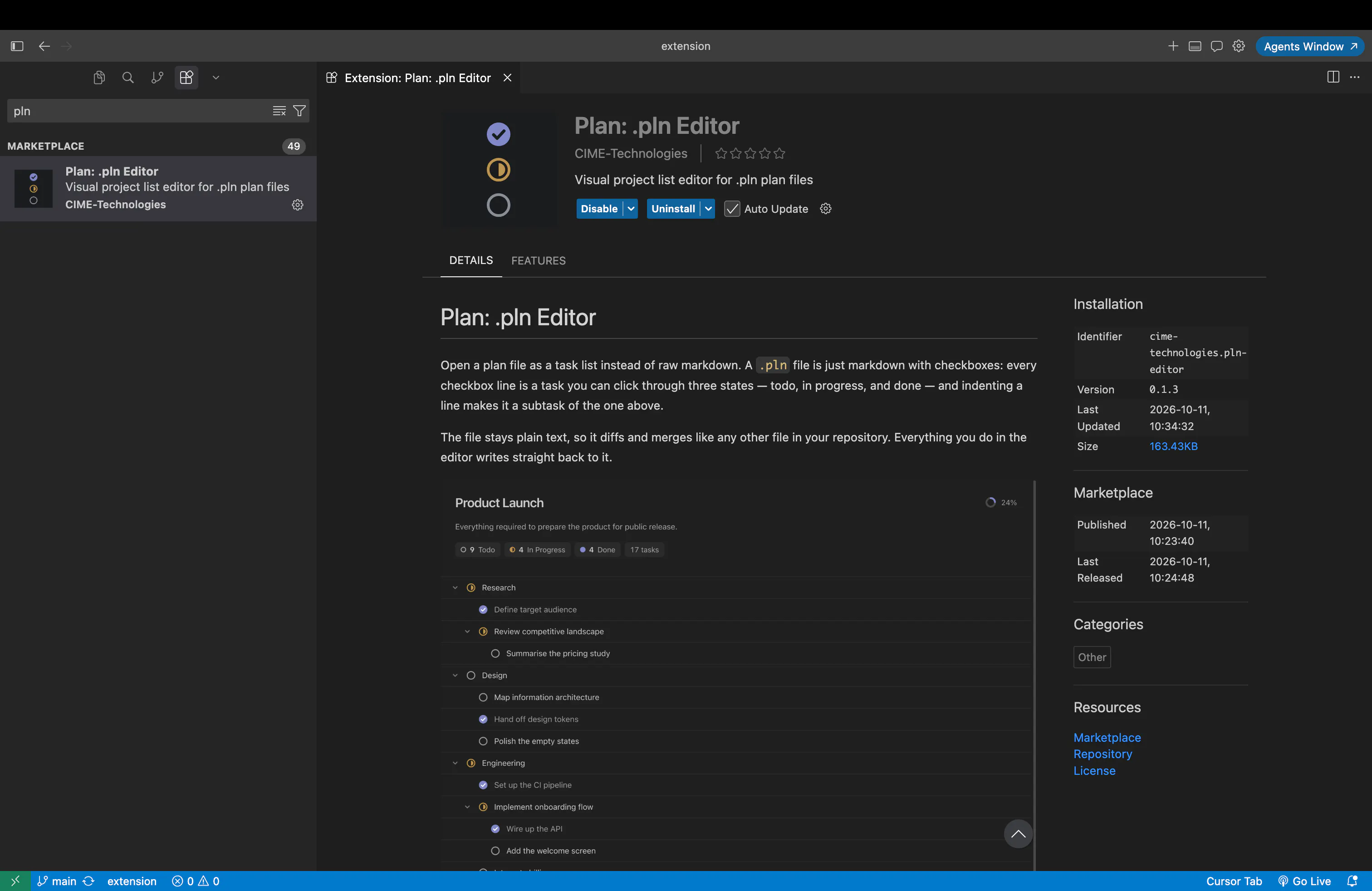This screenshot has height=891, width=1372.
Task: Click the notifications bell in status bar
Action: (1352, 881)
